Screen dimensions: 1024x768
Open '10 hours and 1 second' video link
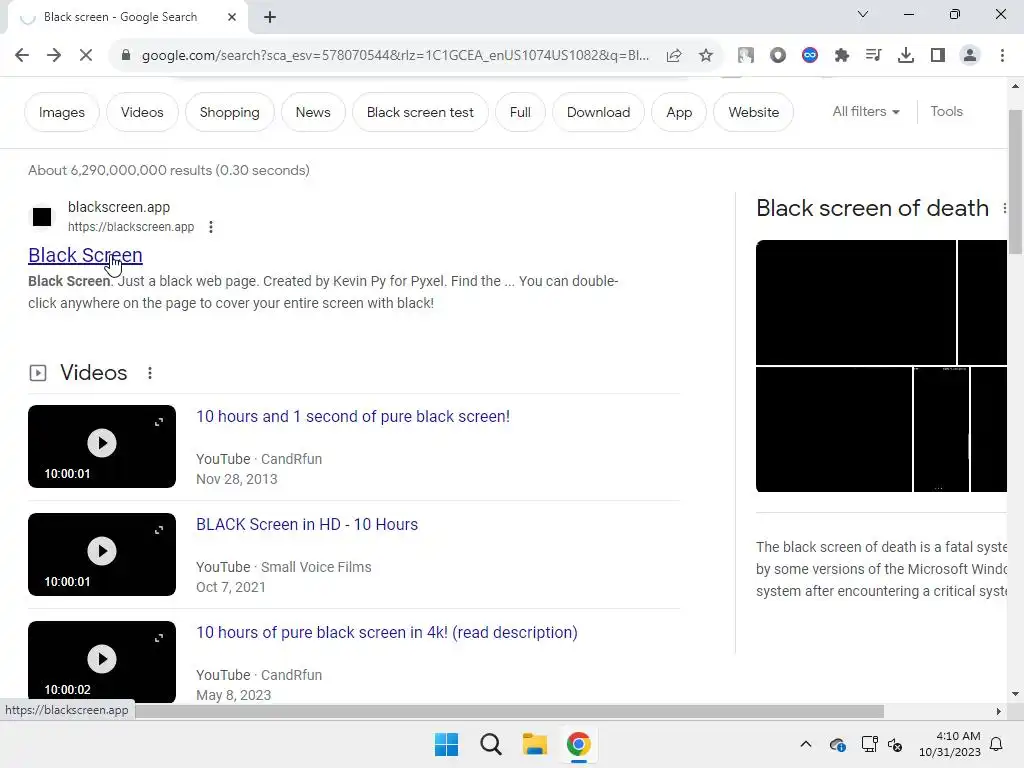(353, 417)
